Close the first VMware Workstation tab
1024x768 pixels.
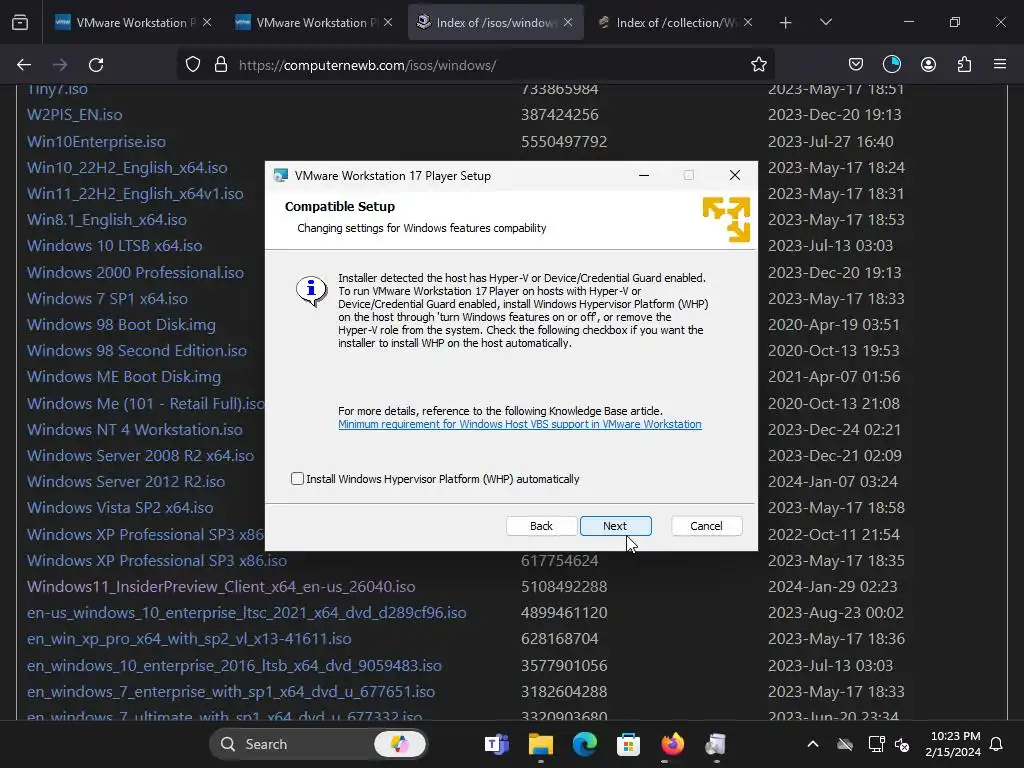[206, 22]
